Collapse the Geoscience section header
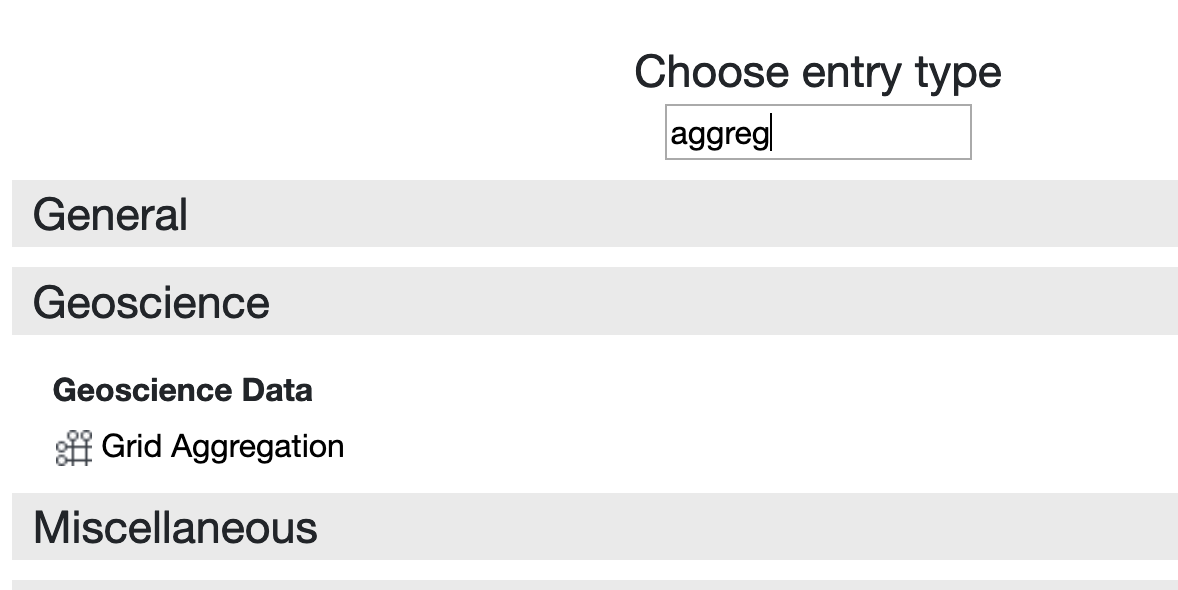This screenshot has width=1178, height=590. [595, 301]
